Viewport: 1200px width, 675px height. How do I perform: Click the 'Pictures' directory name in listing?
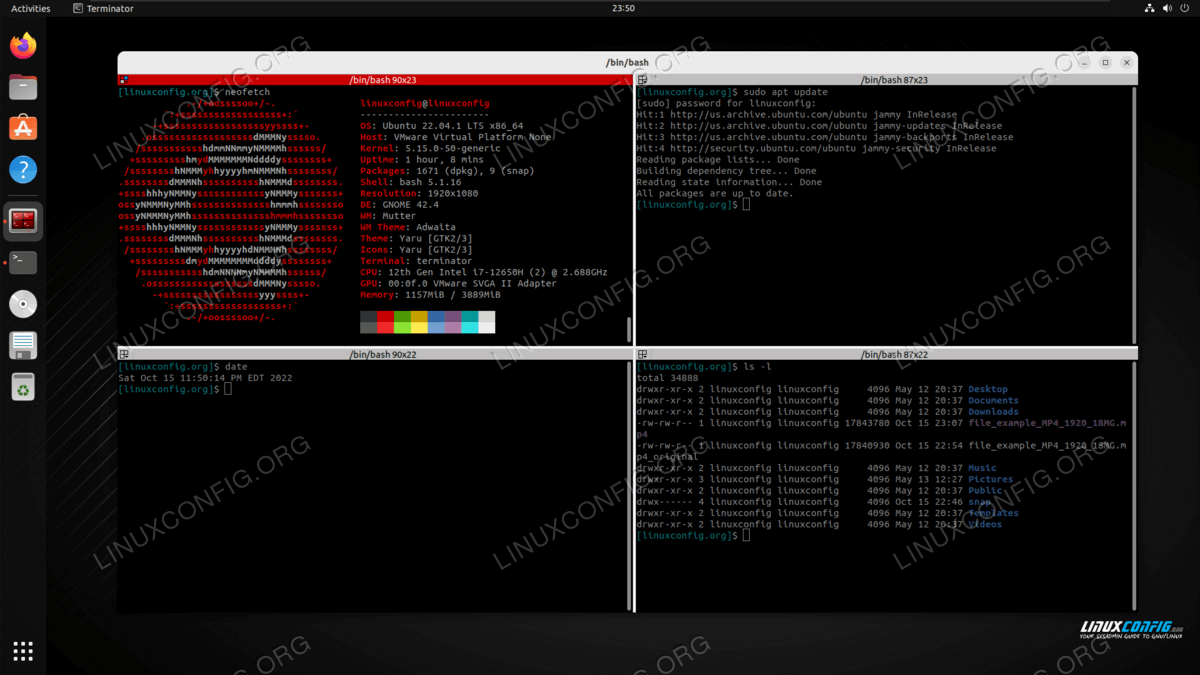pos(991,479)
